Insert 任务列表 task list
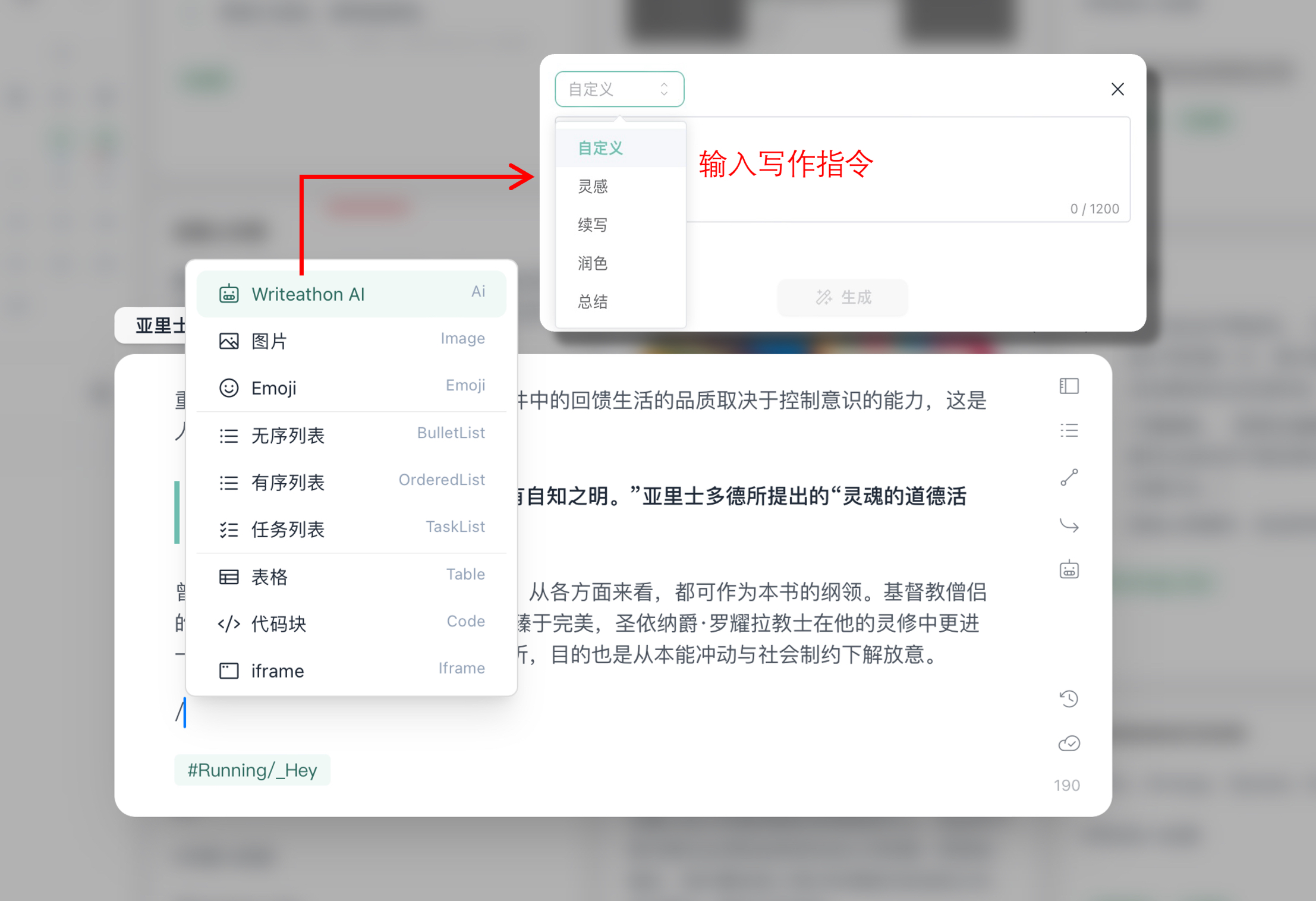 point(351,529)
